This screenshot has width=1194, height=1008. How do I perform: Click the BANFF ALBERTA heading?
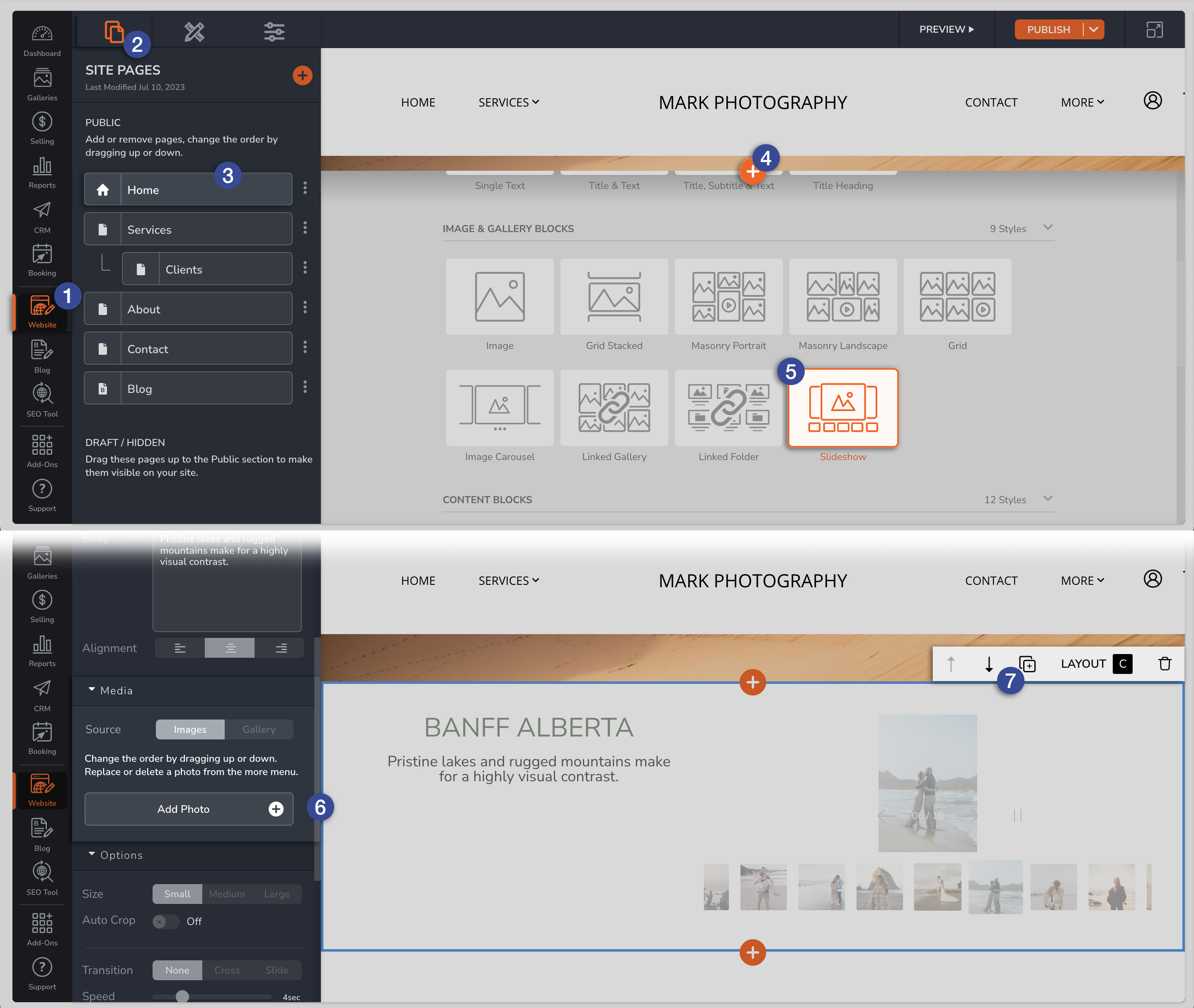click(x=529, y=727)
